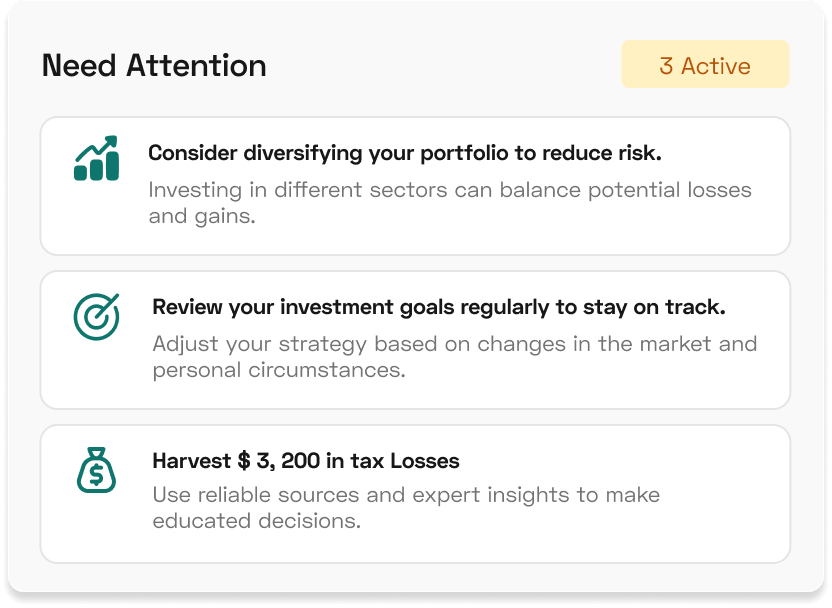Click "educated decisions." in the third card
The image size is (832, 608).
pos(256,521)
